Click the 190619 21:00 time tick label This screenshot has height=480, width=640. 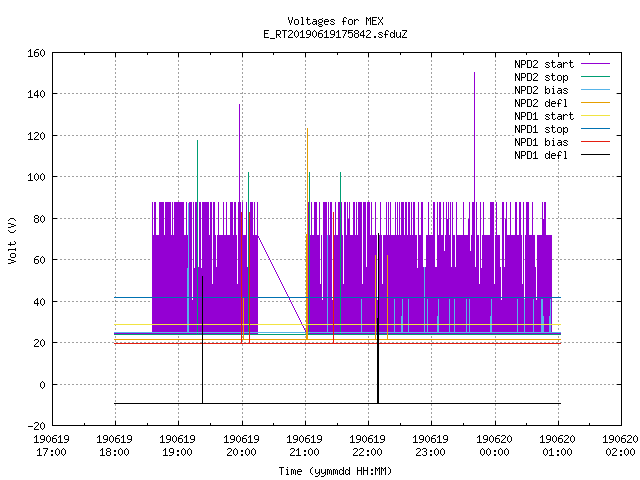[x=304, y=446]
